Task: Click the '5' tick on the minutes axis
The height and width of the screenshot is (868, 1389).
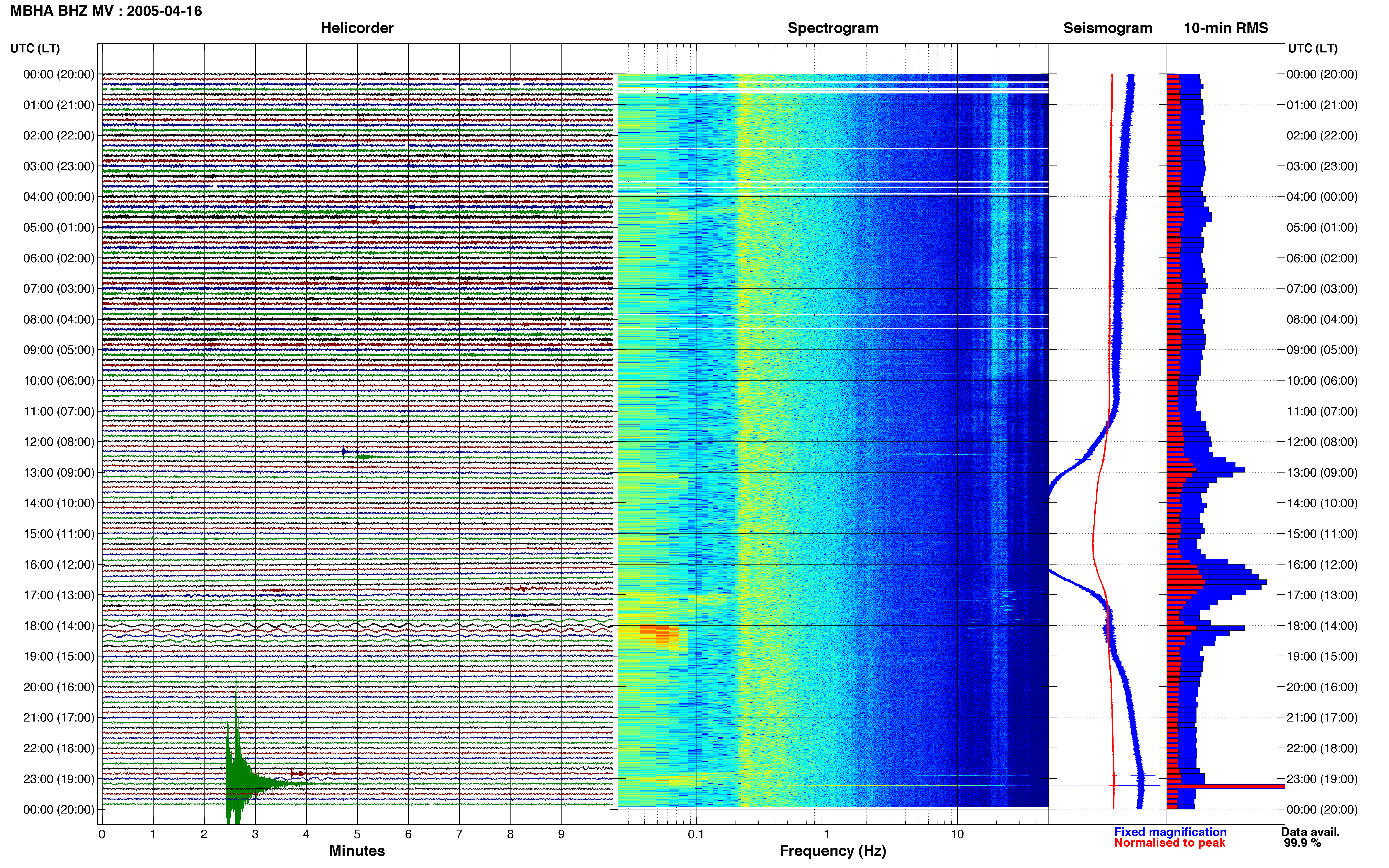Action: pos(357,834)
